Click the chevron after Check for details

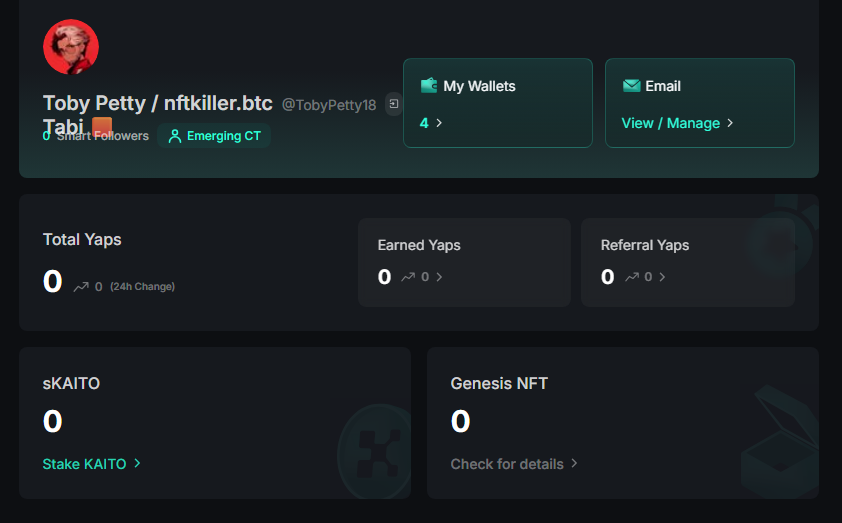(574, 463)
